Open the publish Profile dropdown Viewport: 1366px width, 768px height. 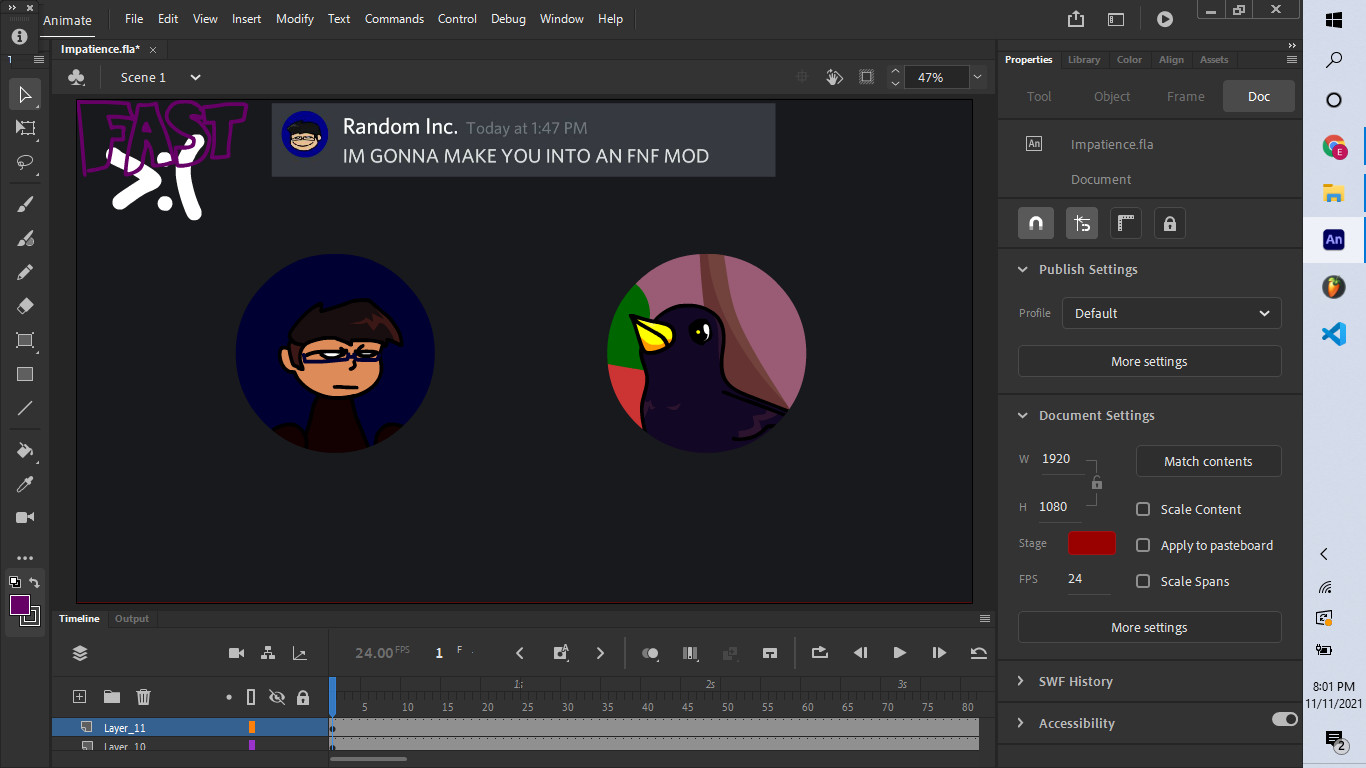(1171, 313)
